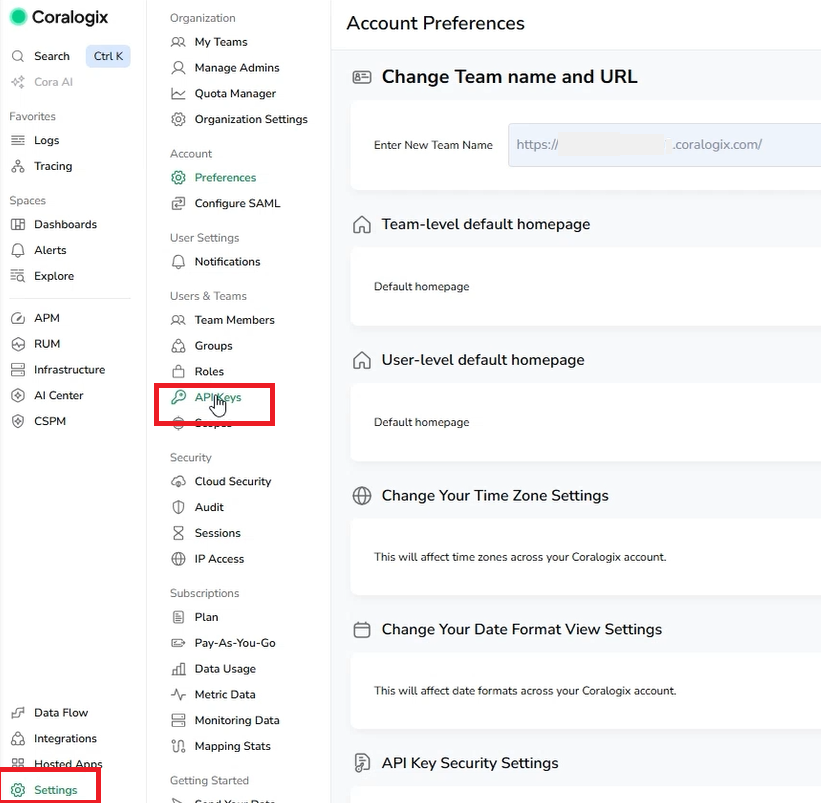Screen dimensions: 821x803
Task: Click the Ctrl K shortcut badge
Action: click(x=108, y=56)
